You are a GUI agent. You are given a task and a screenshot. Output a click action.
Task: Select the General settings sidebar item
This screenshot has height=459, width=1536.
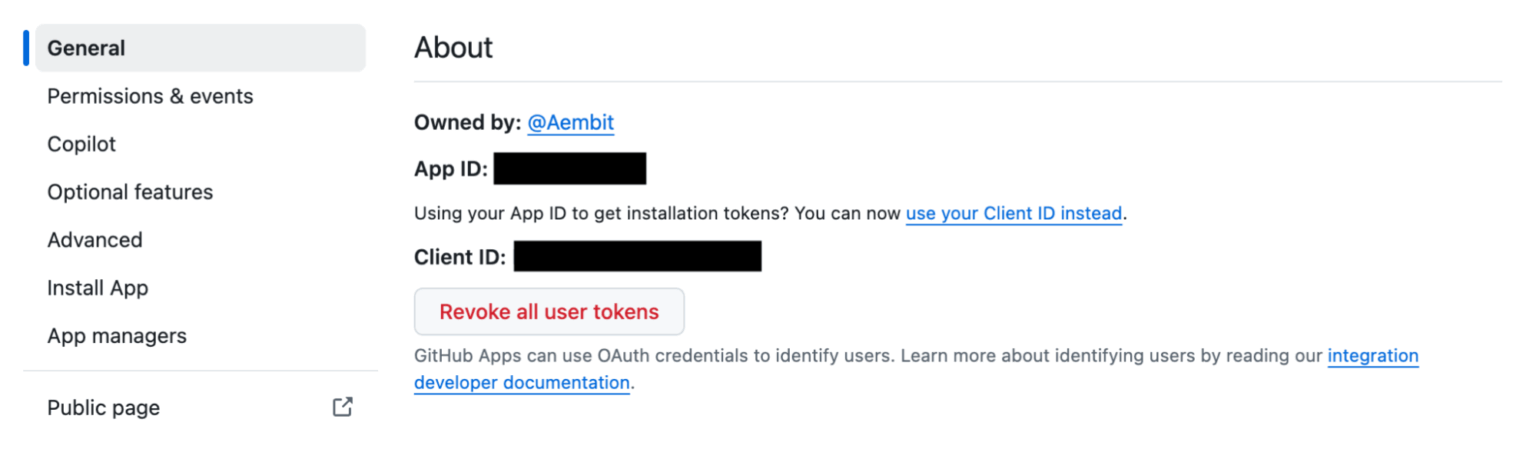(x=200, y=48)
